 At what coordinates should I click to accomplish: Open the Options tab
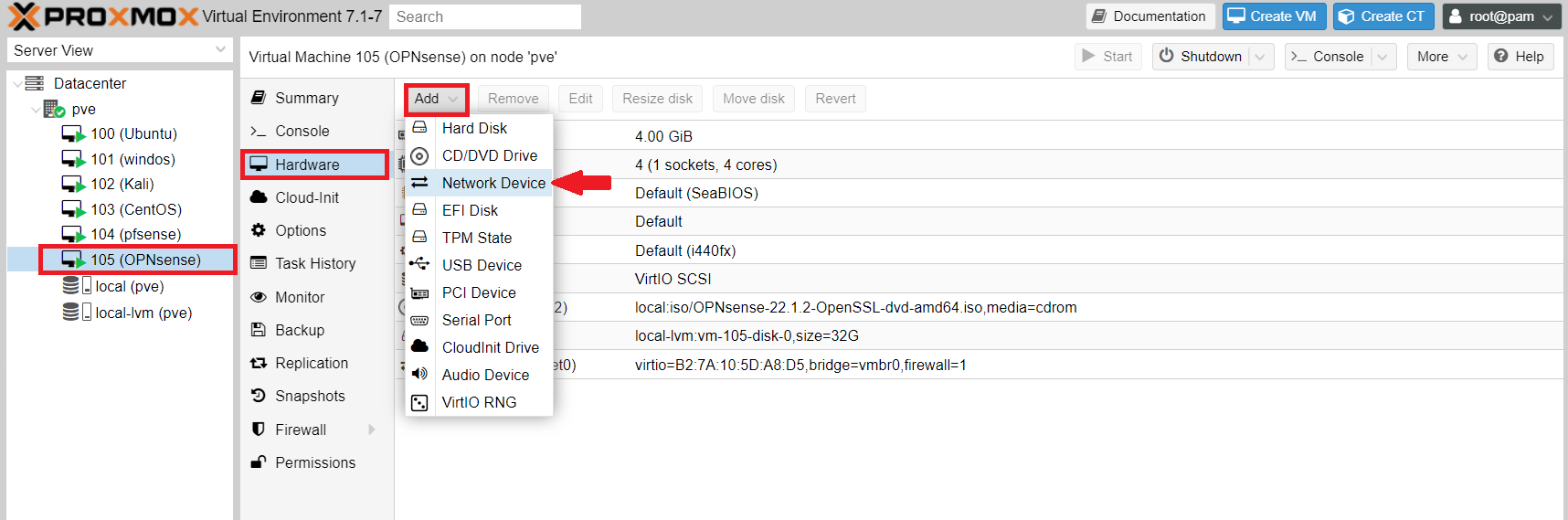[x=316, y=230]
